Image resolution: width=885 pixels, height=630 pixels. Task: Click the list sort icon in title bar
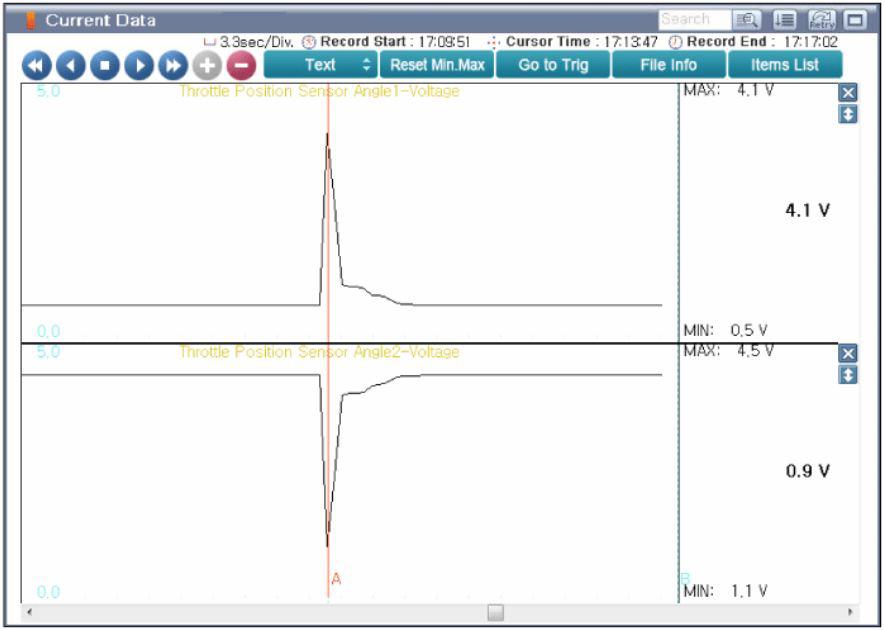pyautogui.click(x=786, y=19)
